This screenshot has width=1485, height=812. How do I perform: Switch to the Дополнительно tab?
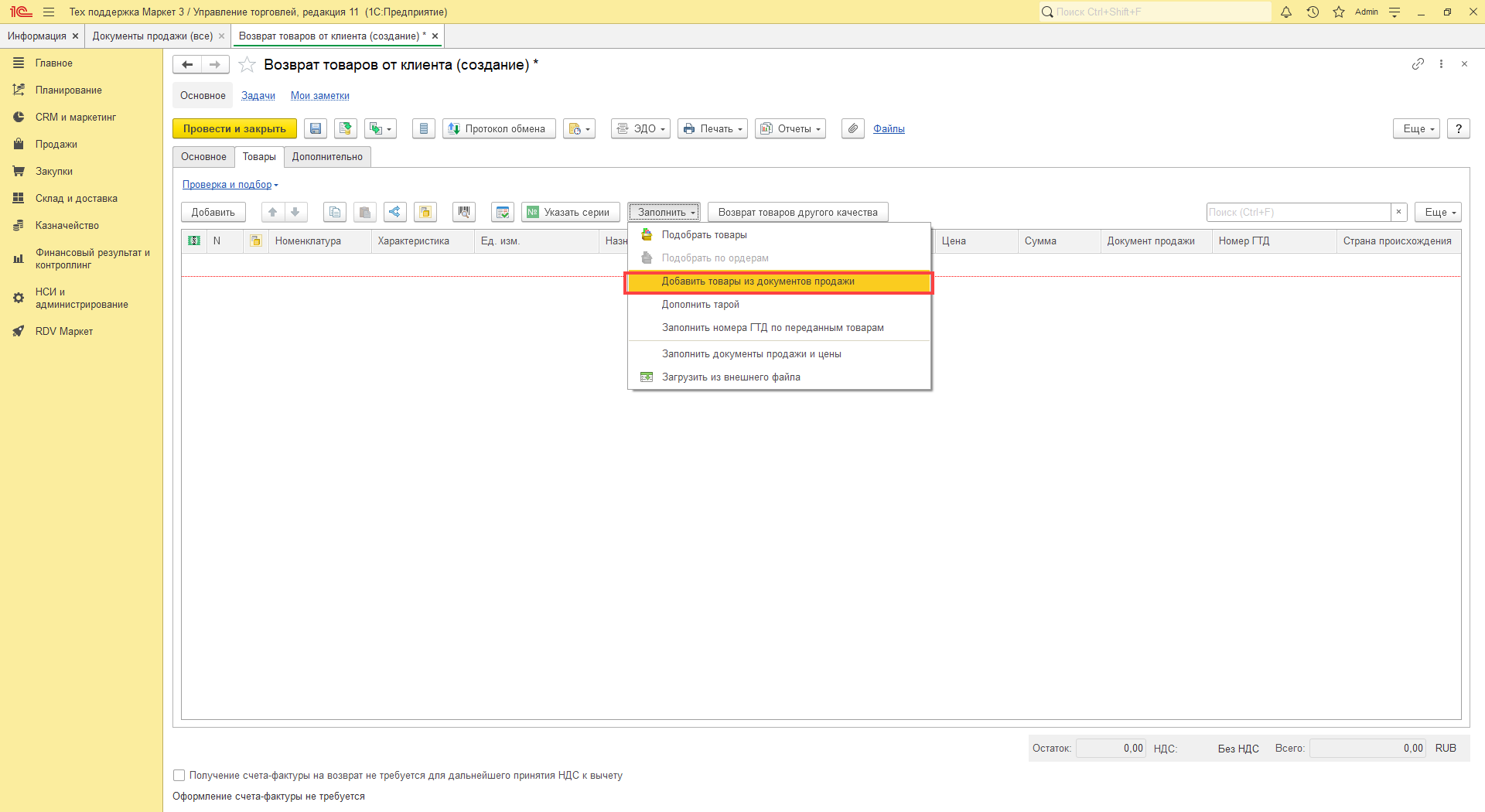[327, 157]
